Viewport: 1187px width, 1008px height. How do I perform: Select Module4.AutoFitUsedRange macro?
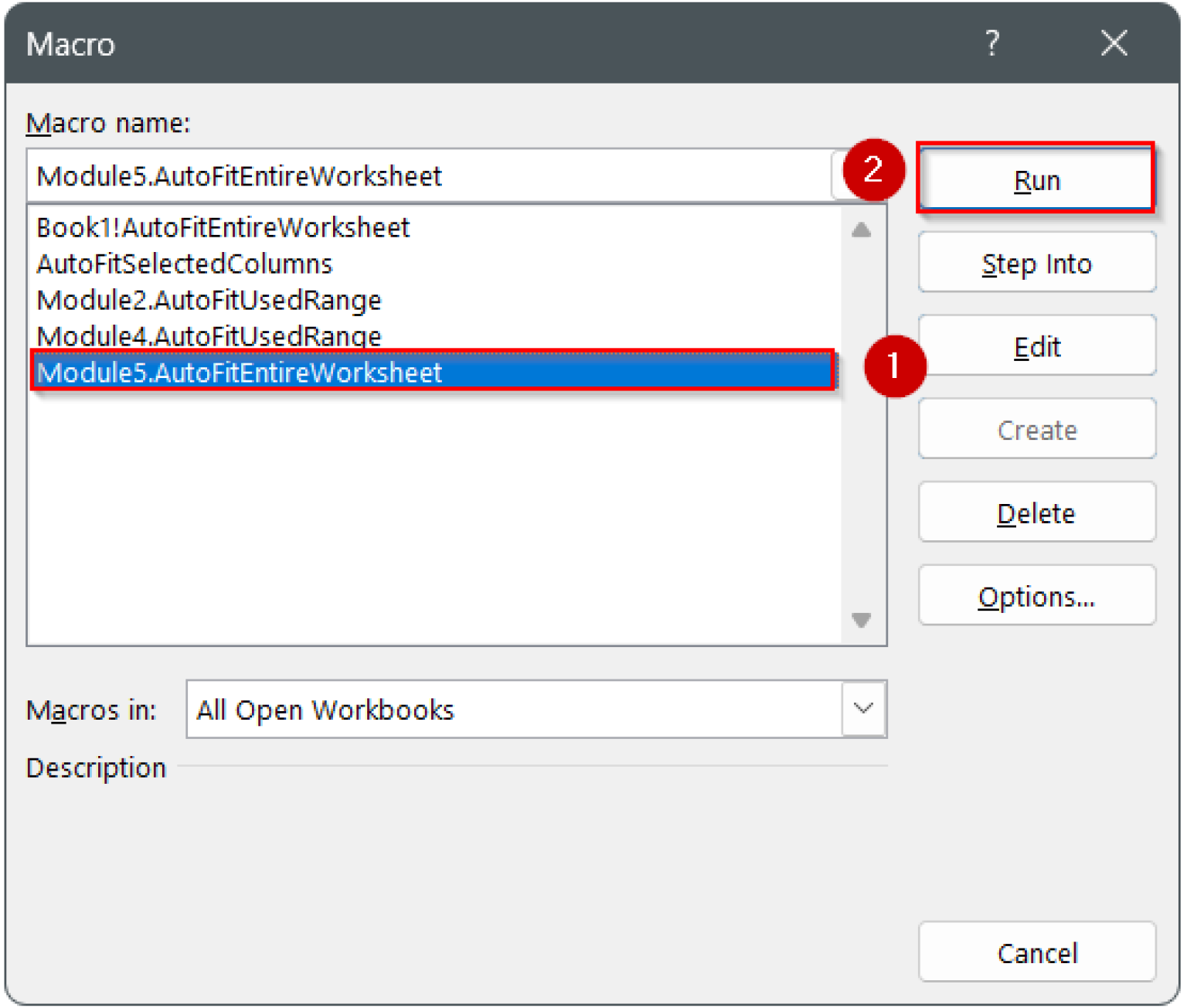point(209,335)
